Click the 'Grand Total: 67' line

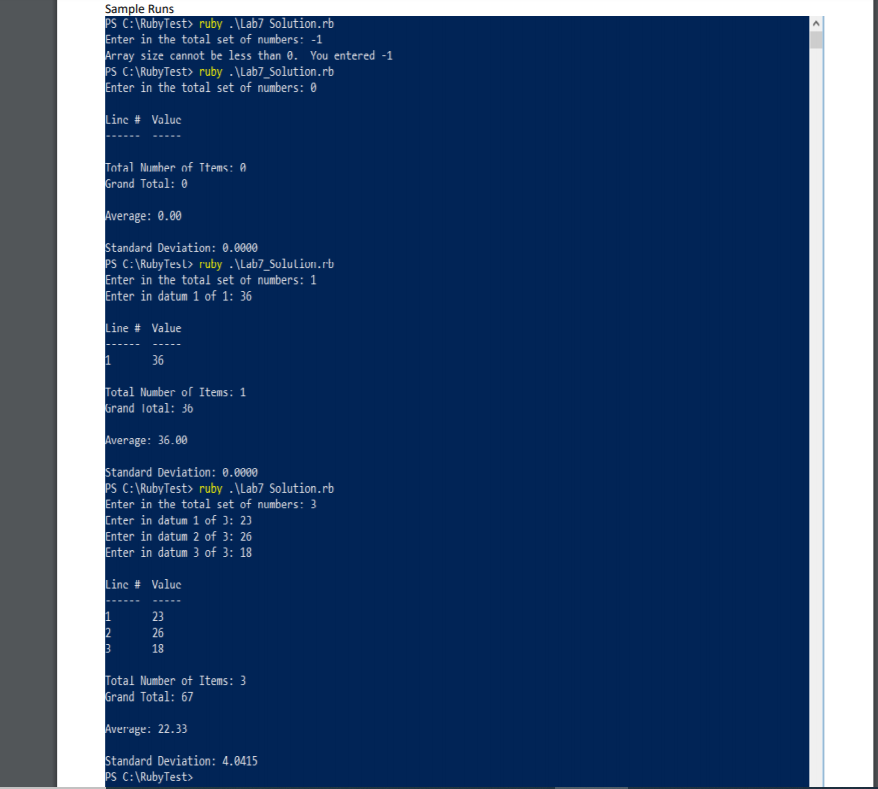(x=149, y=698)
